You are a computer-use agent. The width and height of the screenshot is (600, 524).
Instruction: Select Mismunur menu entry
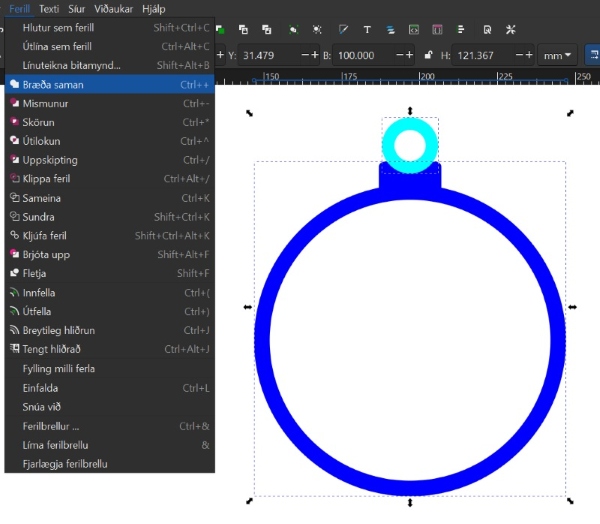pyautogui.click(x=45, y=104)
